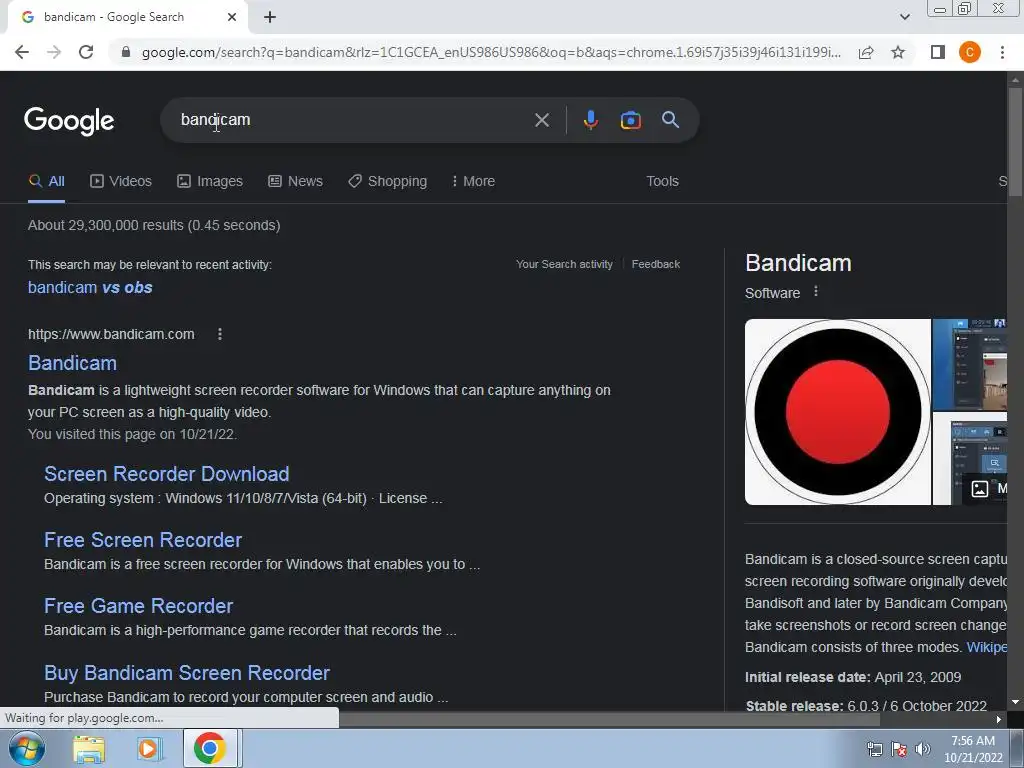This screenshot has height=768, width=1024.
Task: Open Action Center flag tray icon
Action: click(x=899, y=749)
